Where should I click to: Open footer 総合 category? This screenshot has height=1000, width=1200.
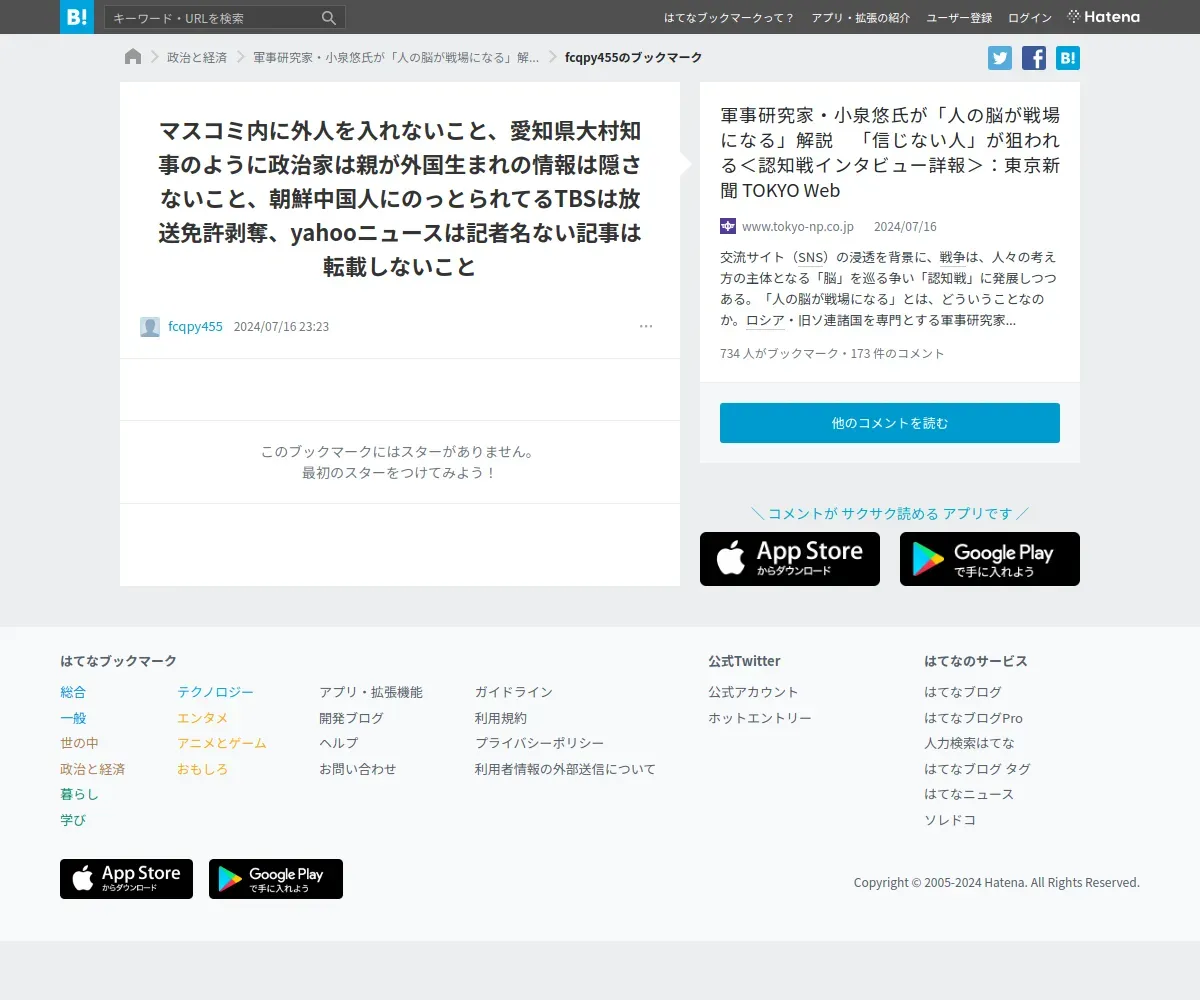73,692
